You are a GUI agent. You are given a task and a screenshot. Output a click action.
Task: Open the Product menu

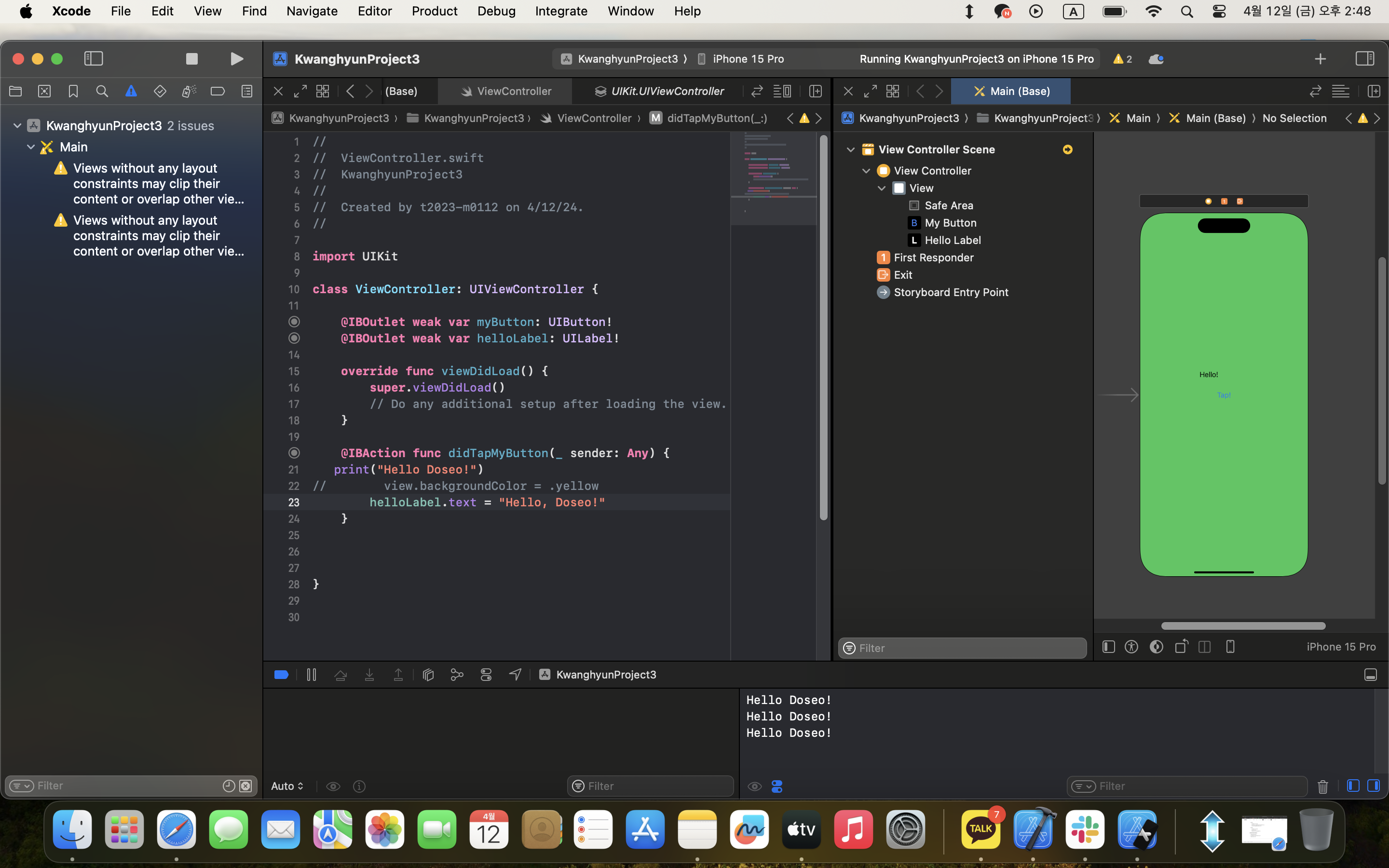point(434,11)
